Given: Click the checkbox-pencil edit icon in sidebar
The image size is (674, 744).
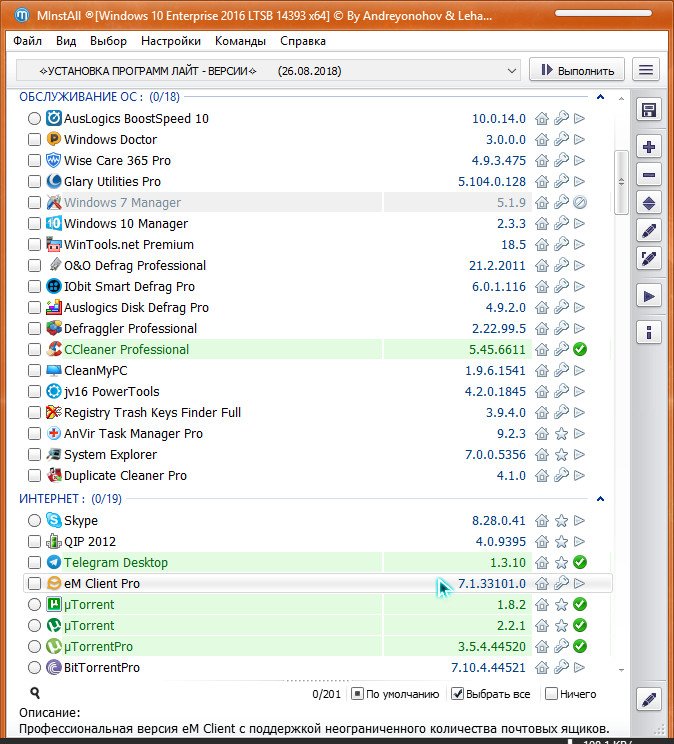Looking at the screenshot, I should pyautogui.click(x=648, y=259).
